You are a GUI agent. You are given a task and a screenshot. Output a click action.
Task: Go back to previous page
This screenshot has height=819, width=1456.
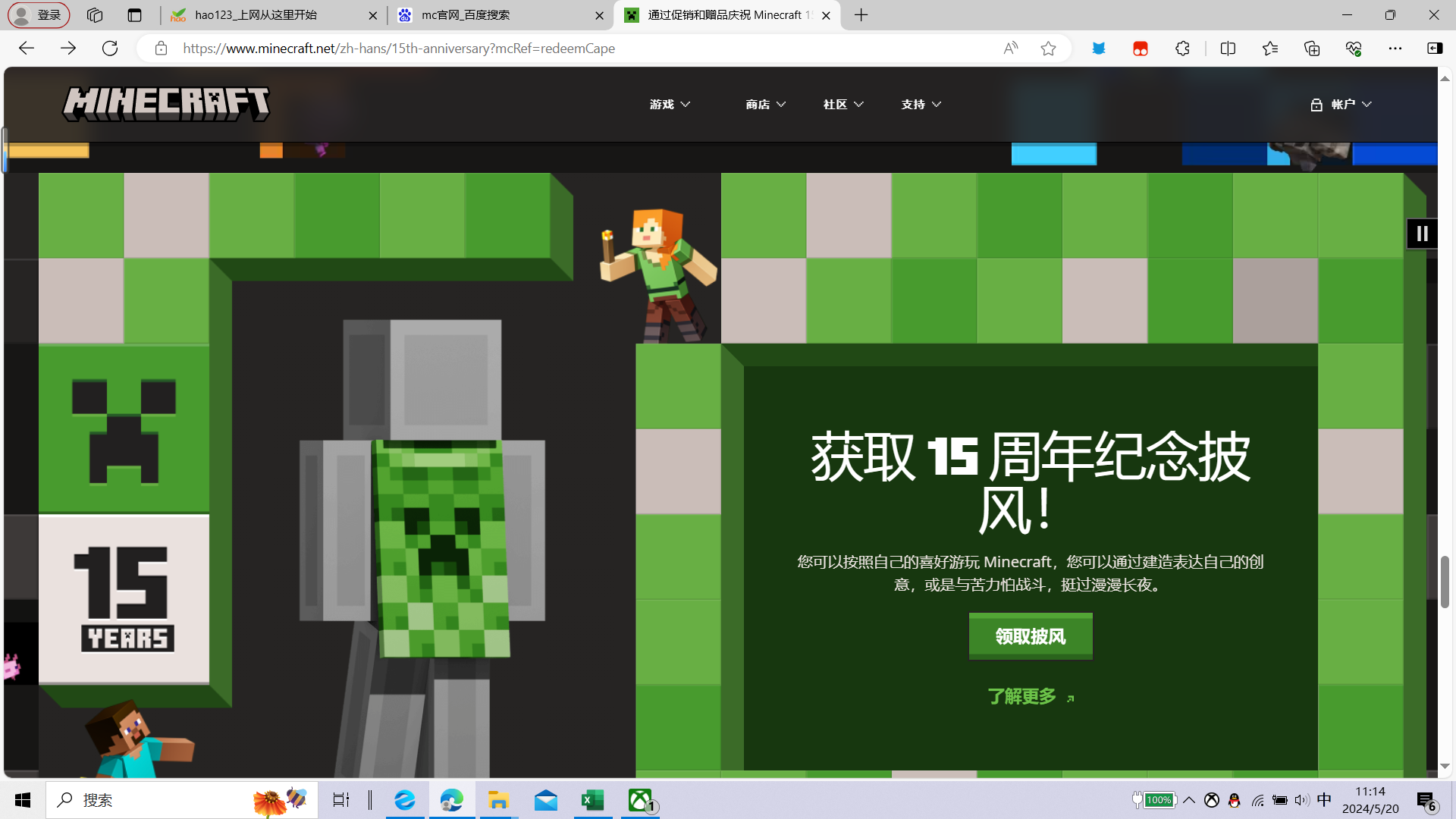tap(27, 49)
